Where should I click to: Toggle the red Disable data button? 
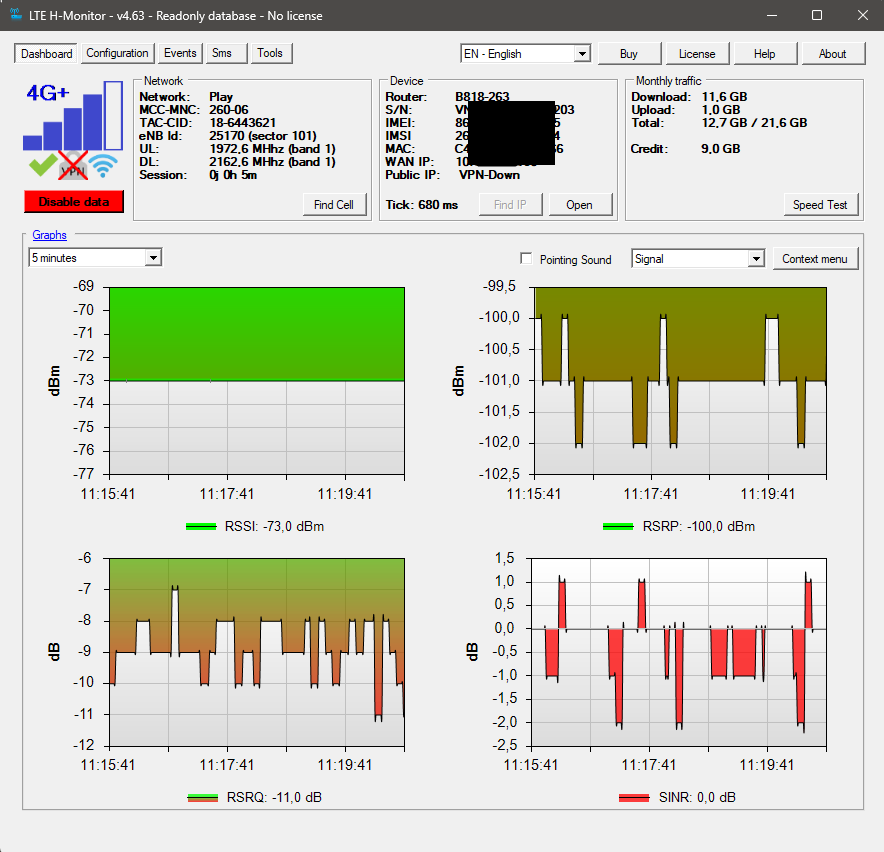(x=74, y=202)
